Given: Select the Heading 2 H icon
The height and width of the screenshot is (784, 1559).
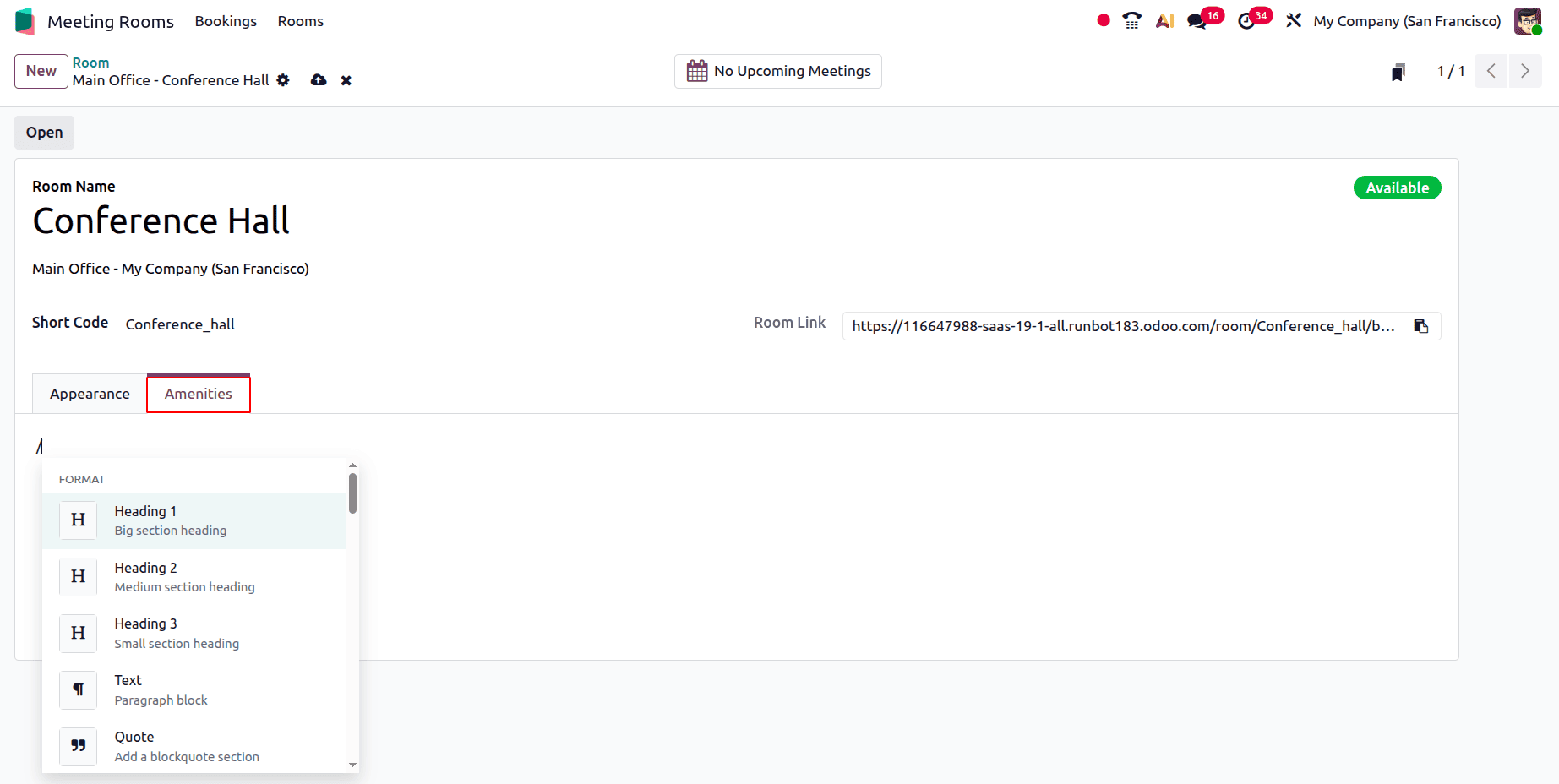Looking at the screenshot, I should [x=79, y=577].
